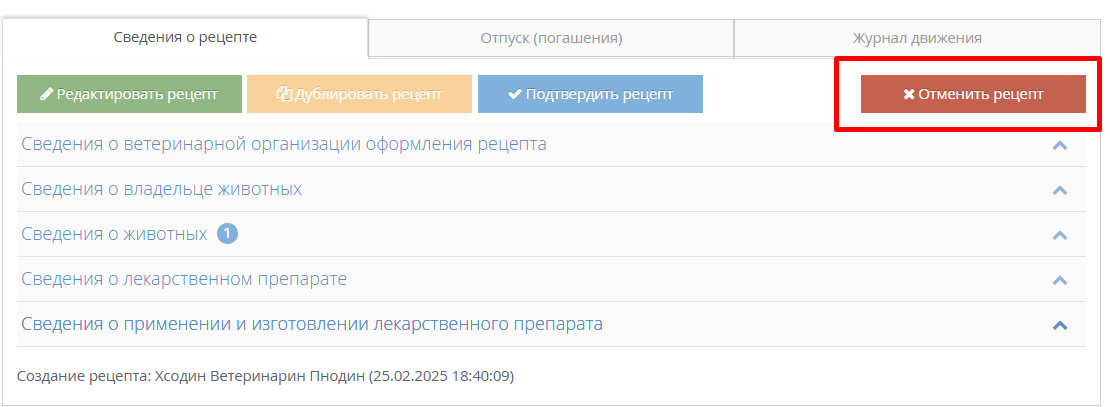Collapse the лекарственном препарате section chevron
This screenshot has width=1110, height=407.
[1060, 280]
